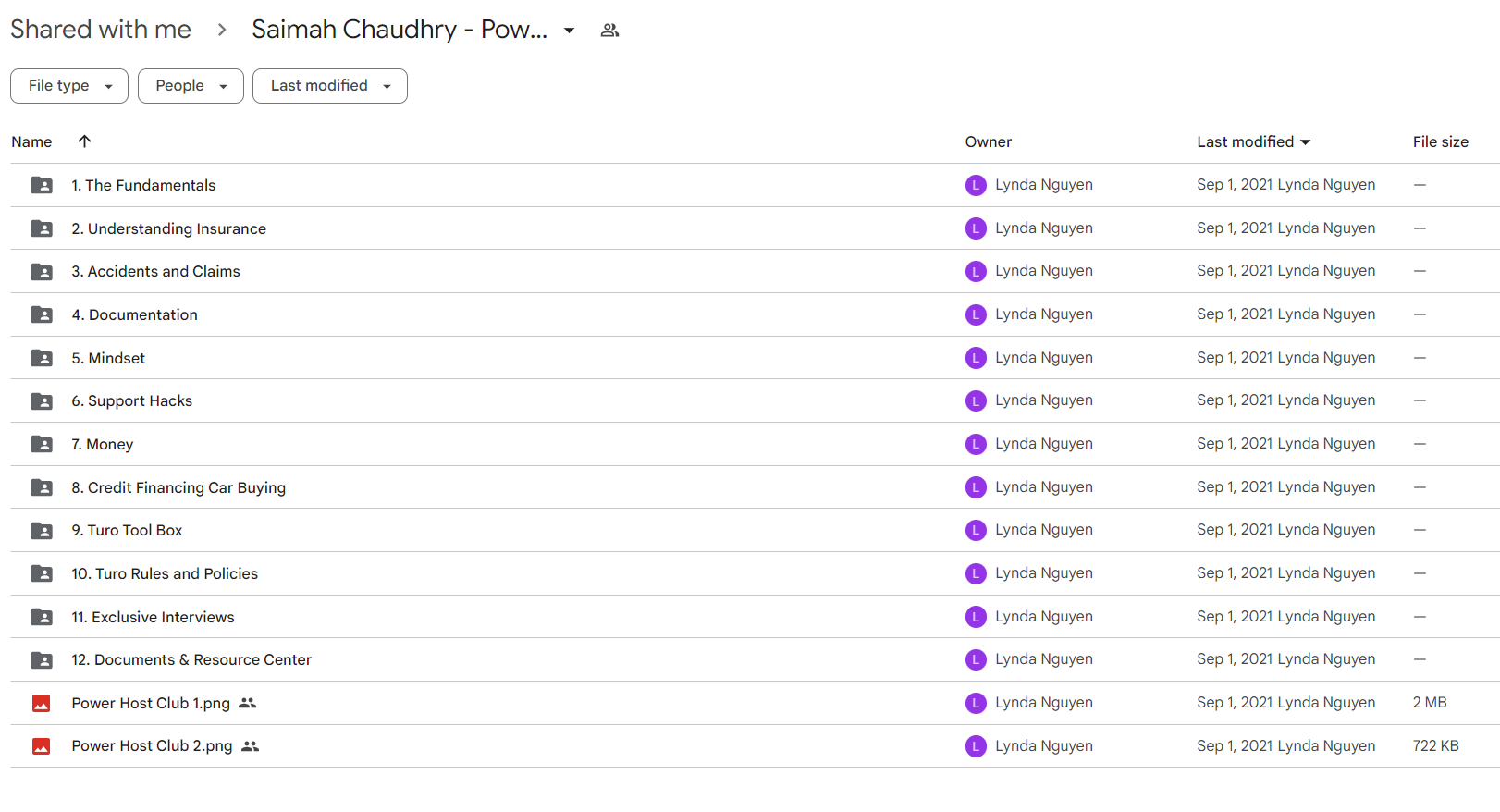Select 'Power Host Club 2.png' file name
The height and width of the screenshot is (812, 1500).
(152, 746)
